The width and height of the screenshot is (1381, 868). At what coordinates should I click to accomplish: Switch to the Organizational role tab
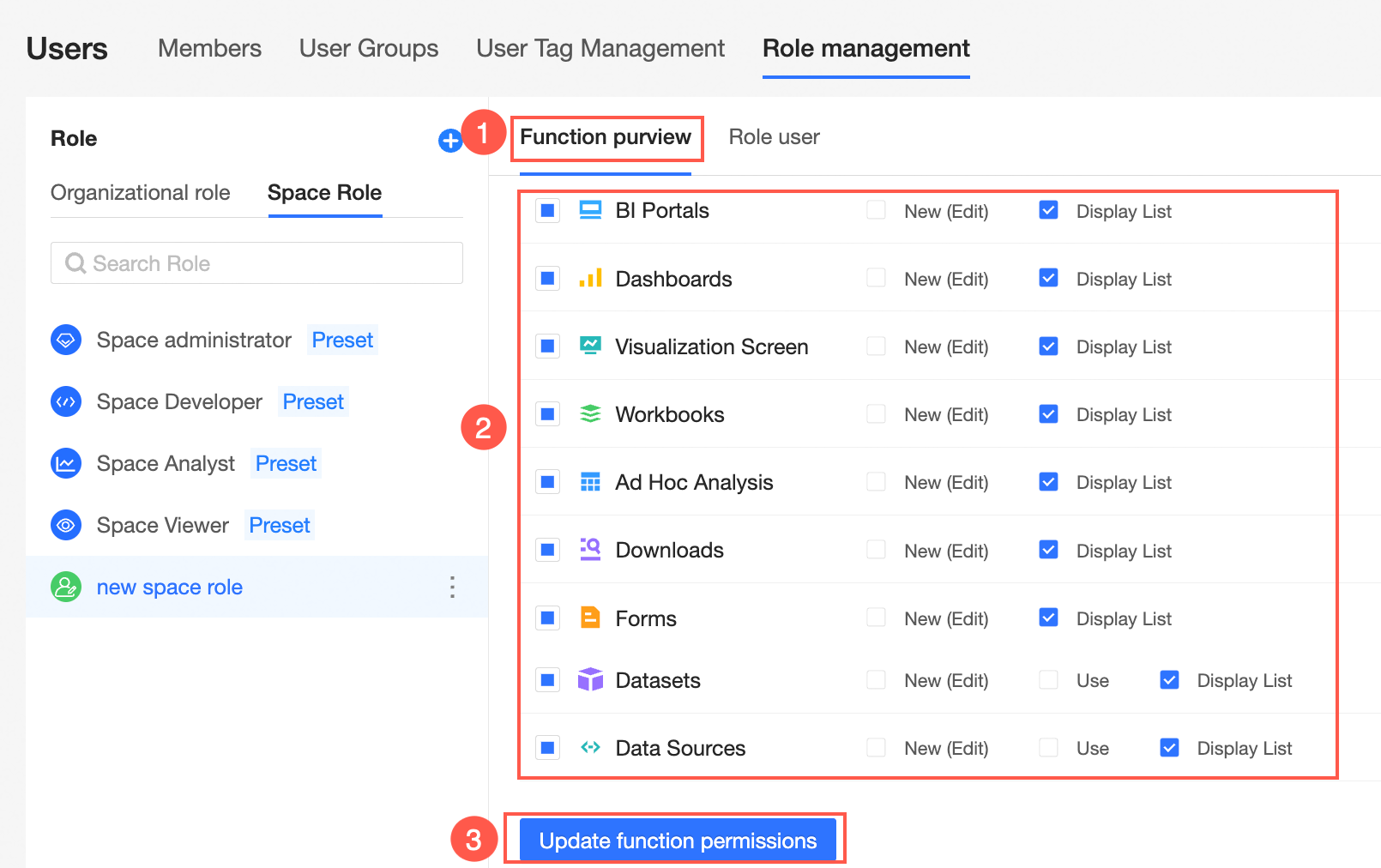coord(141,192)
